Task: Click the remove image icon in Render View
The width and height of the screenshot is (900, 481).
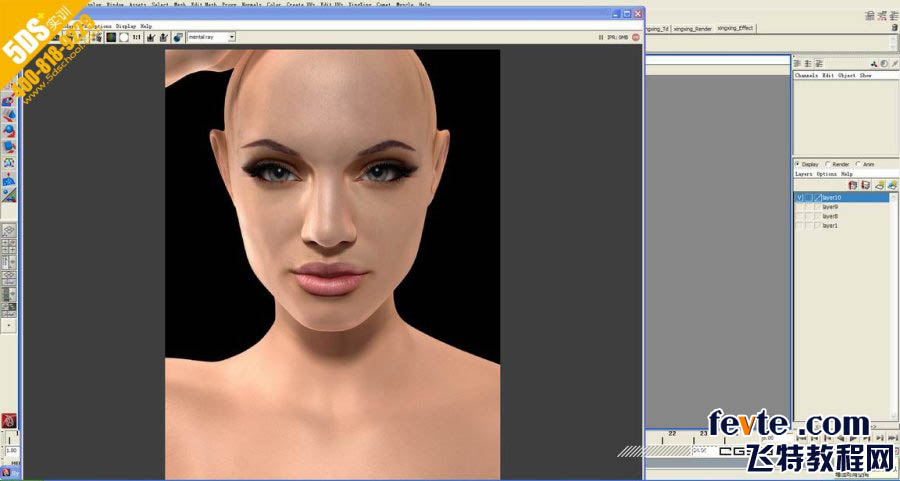Action: click(x=164, y=37)
